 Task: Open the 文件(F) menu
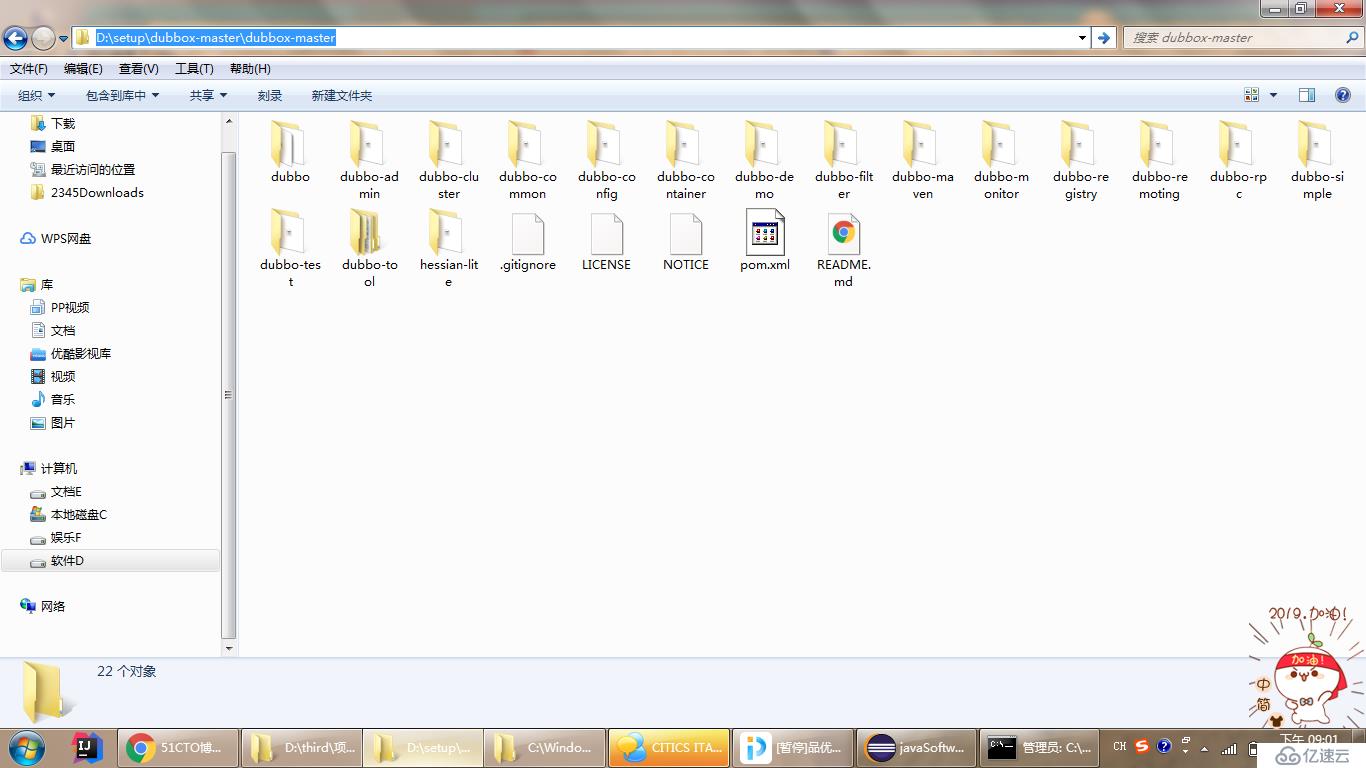pyautogui.click(x=29, y=69)
